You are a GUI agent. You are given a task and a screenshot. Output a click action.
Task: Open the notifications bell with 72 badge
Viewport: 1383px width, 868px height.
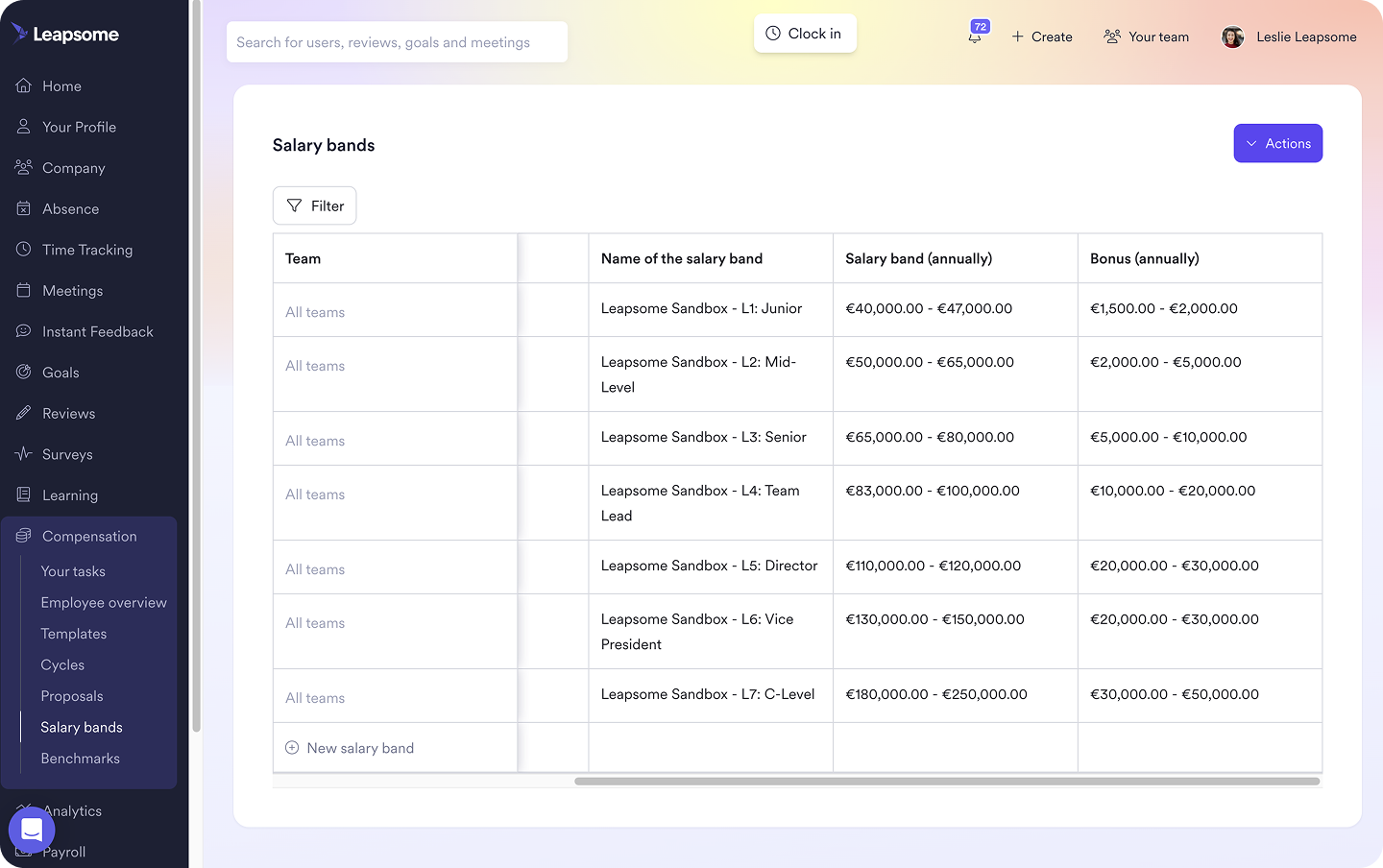974,36
